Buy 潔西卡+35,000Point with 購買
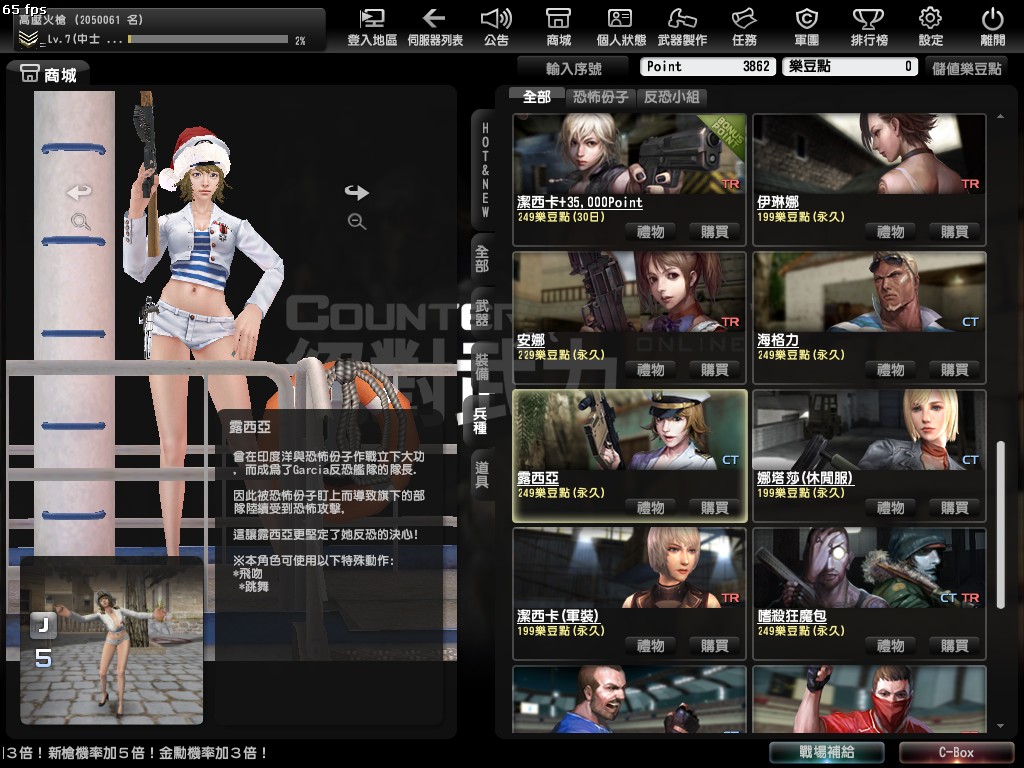 [x=714, y=232]
